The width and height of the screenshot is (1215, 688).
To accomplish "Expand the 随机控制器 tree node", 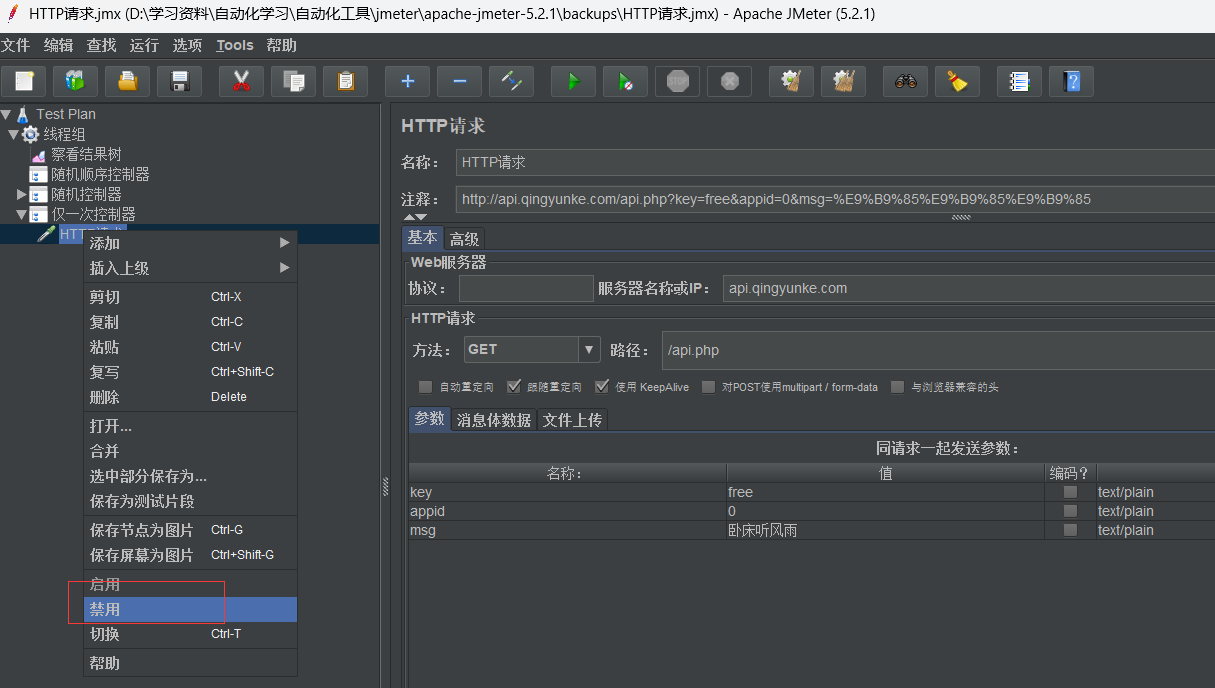I will point(22,194).
